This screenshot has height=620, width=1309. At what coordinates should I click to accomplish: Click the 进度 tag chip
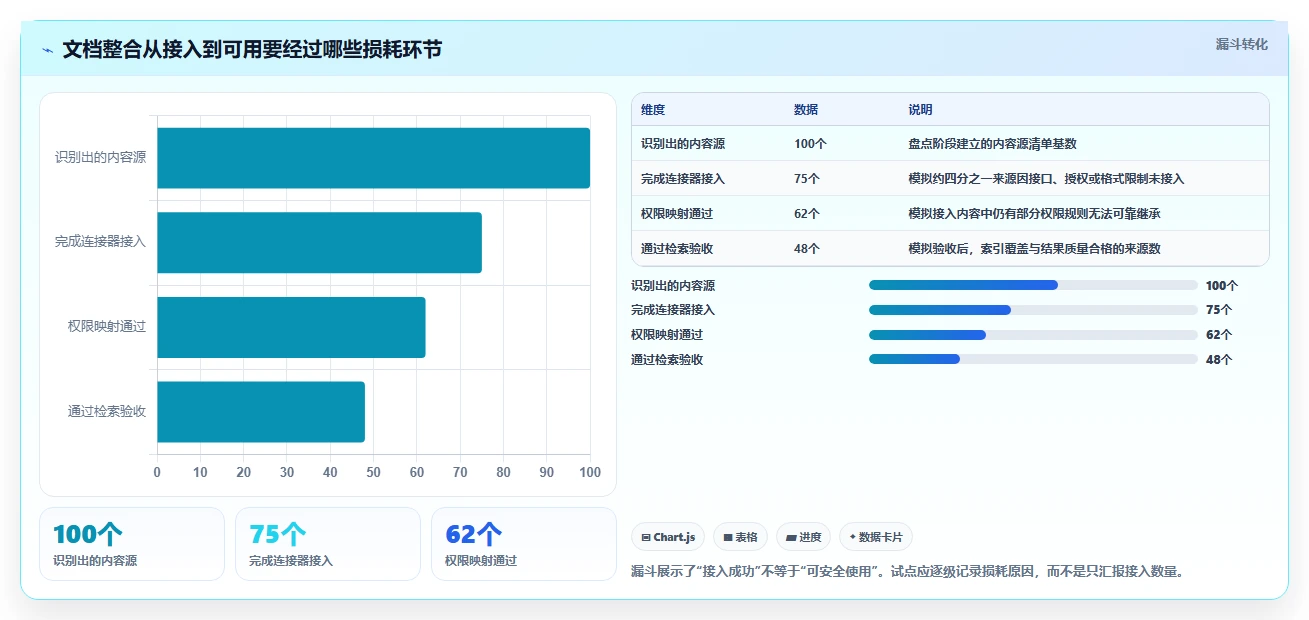point(803,537)
